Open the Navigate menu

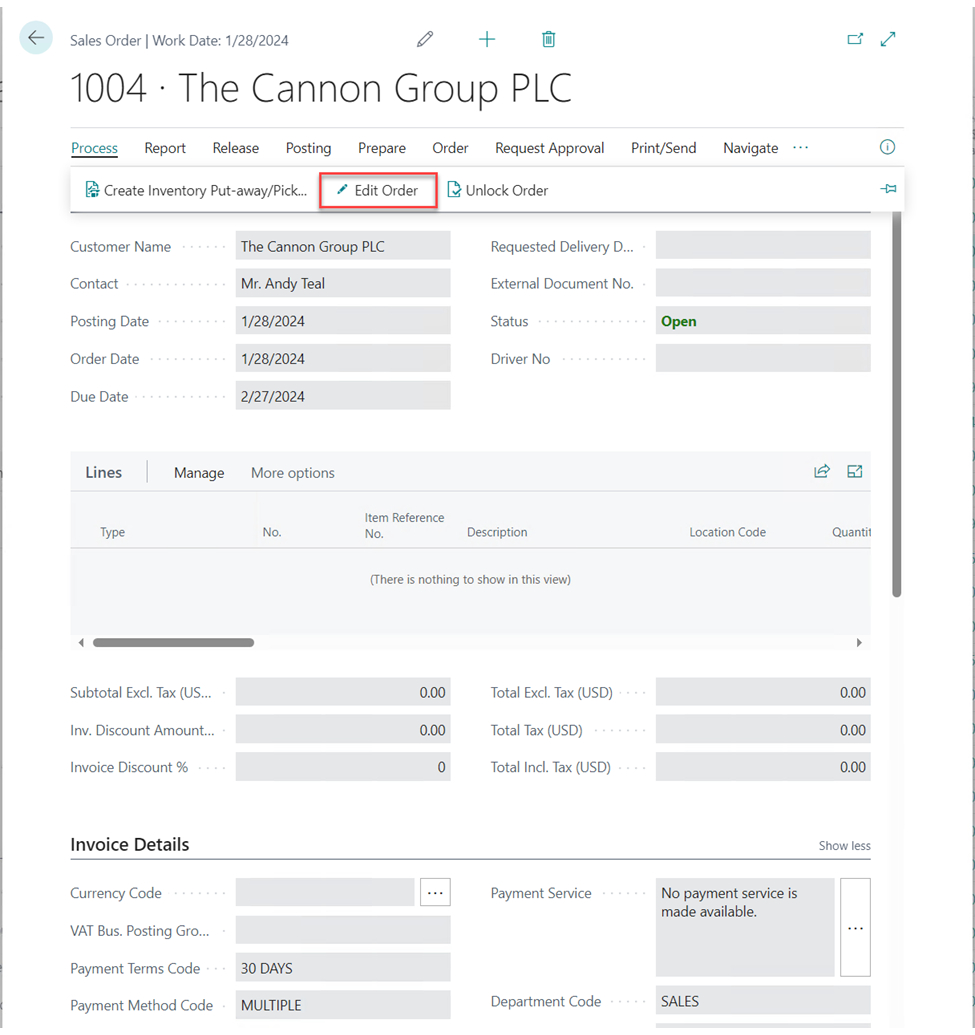751,148
